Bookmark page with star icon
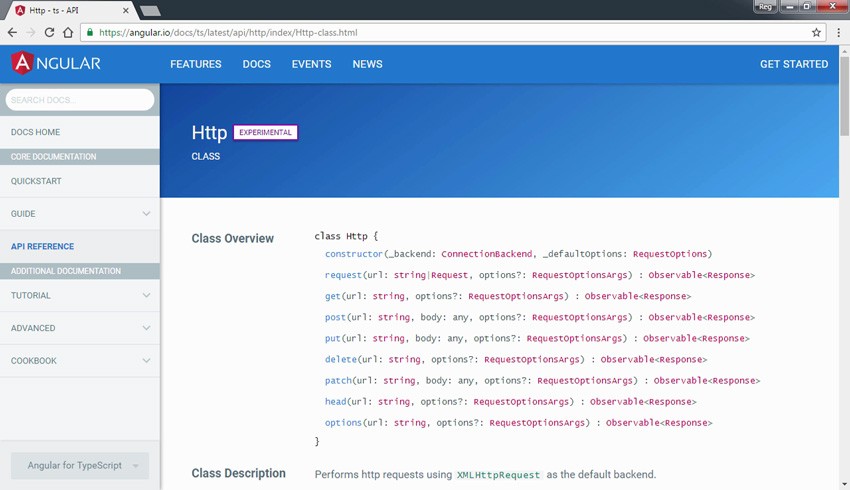Image resolution: width=850 pixels, height=490 pixels. click(816, 33)
